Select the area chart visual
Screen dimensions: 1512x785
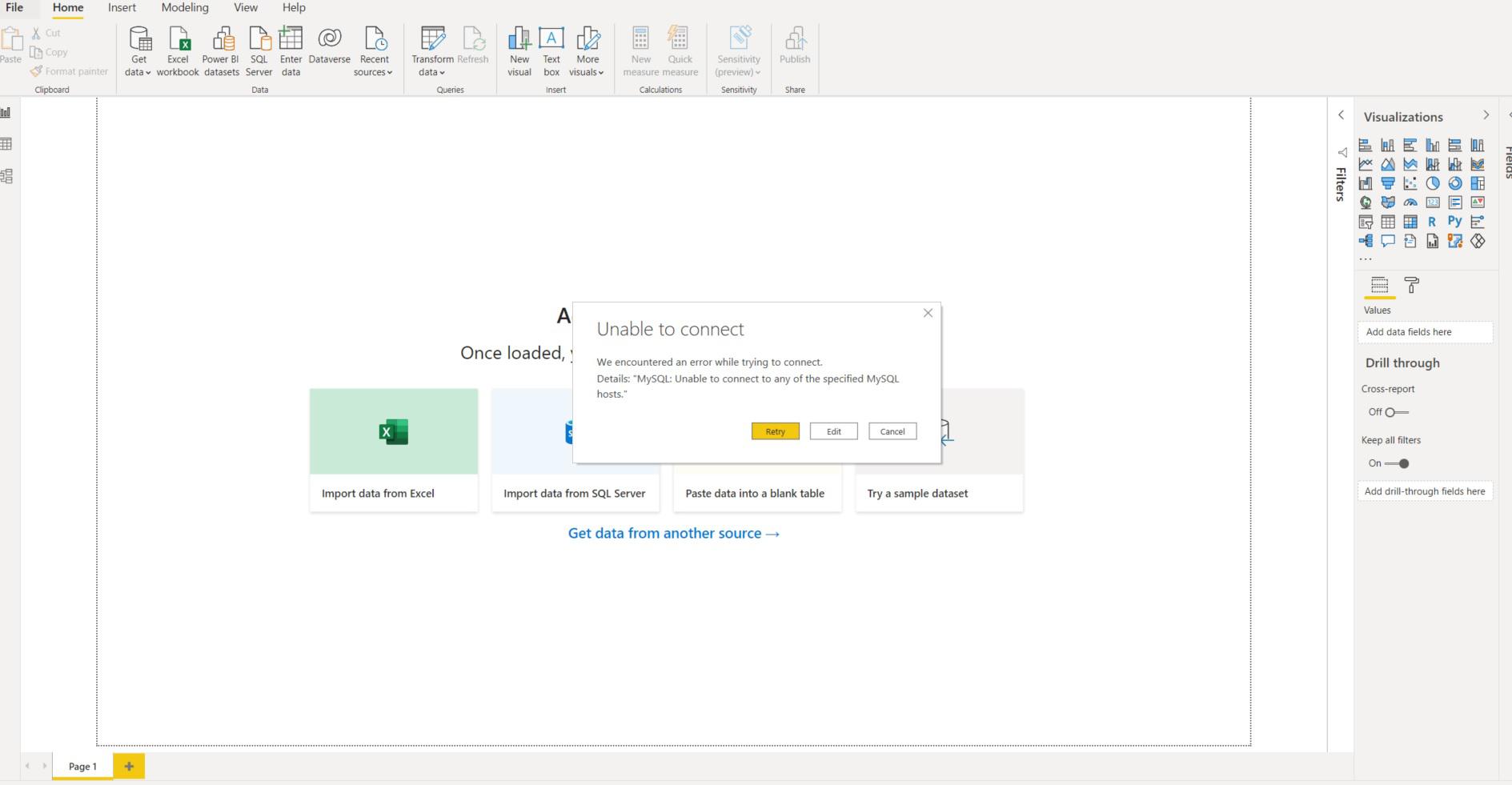[x=1388, y=164]
